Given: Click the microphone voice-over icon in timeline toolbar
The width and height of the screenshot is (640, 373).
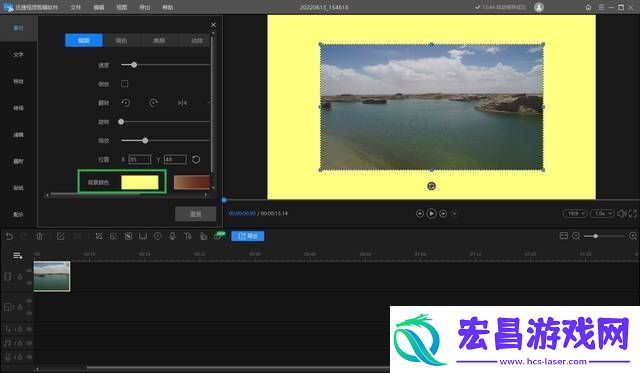Looking at the screenshot, I should (x=173, y=236).
